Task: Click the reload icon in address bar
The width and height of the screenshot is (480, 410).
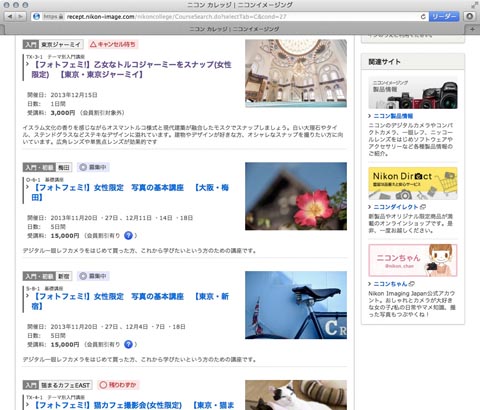Action: point(423,16)
